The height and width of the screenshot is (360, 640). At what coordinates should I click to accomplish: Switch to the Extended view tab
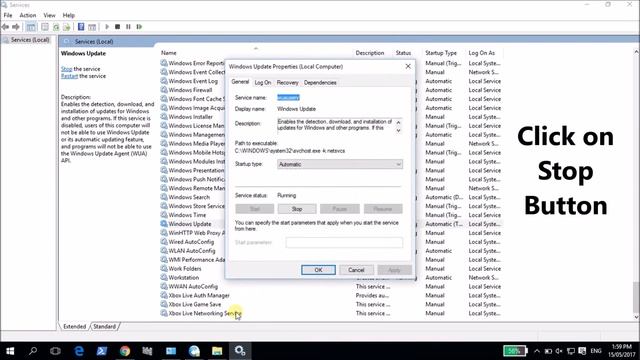click(x=75, y=327)
